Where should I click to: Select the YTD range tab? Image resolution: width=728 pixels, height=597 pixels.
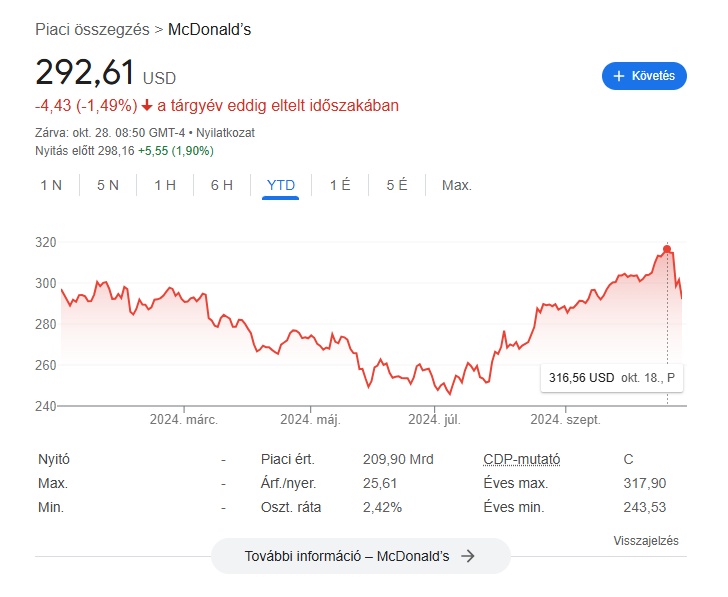[x=280, y=185]
